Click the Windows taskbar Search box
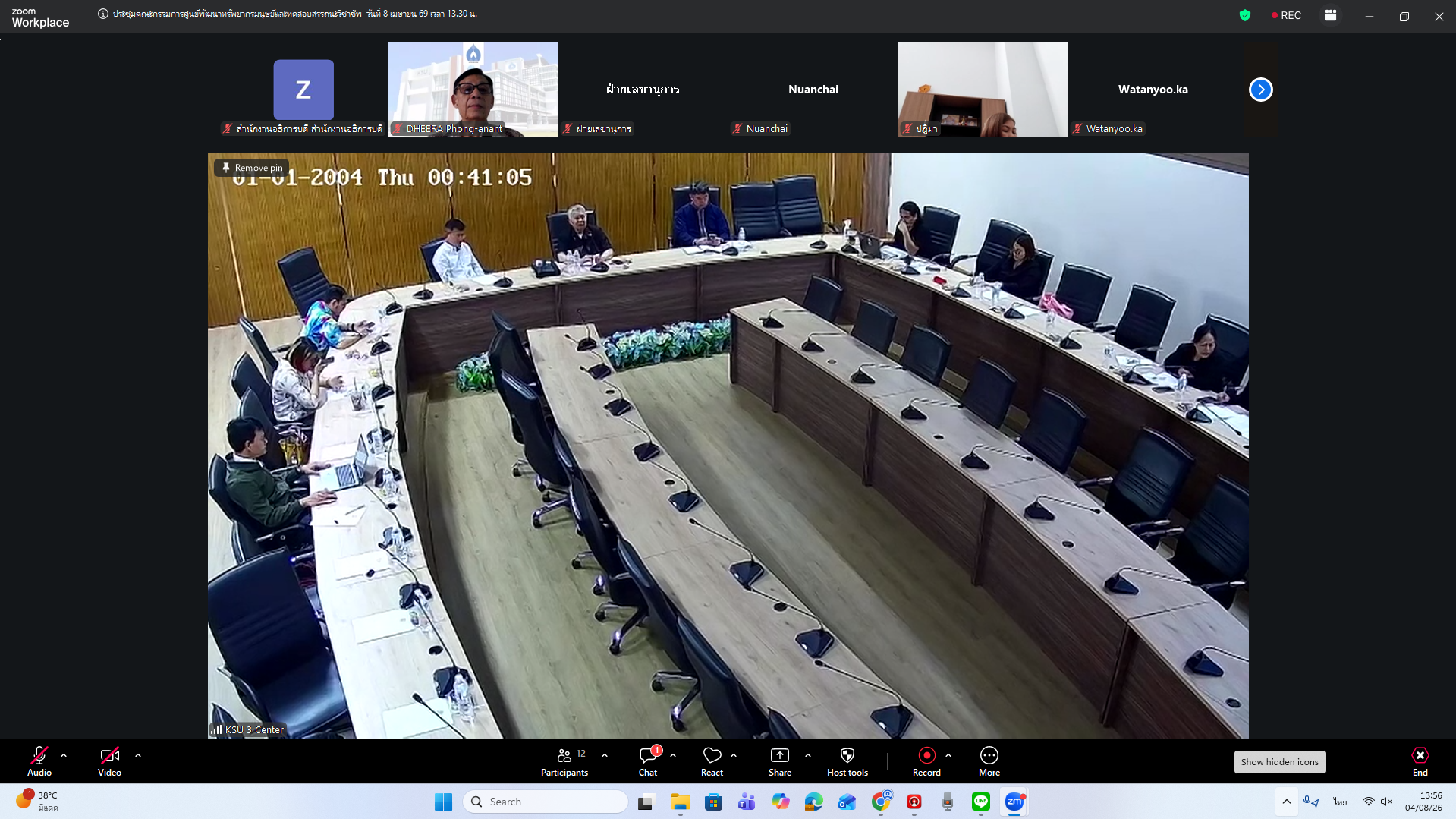This screenshot has height=819, width=1456. tap(546, 802)
